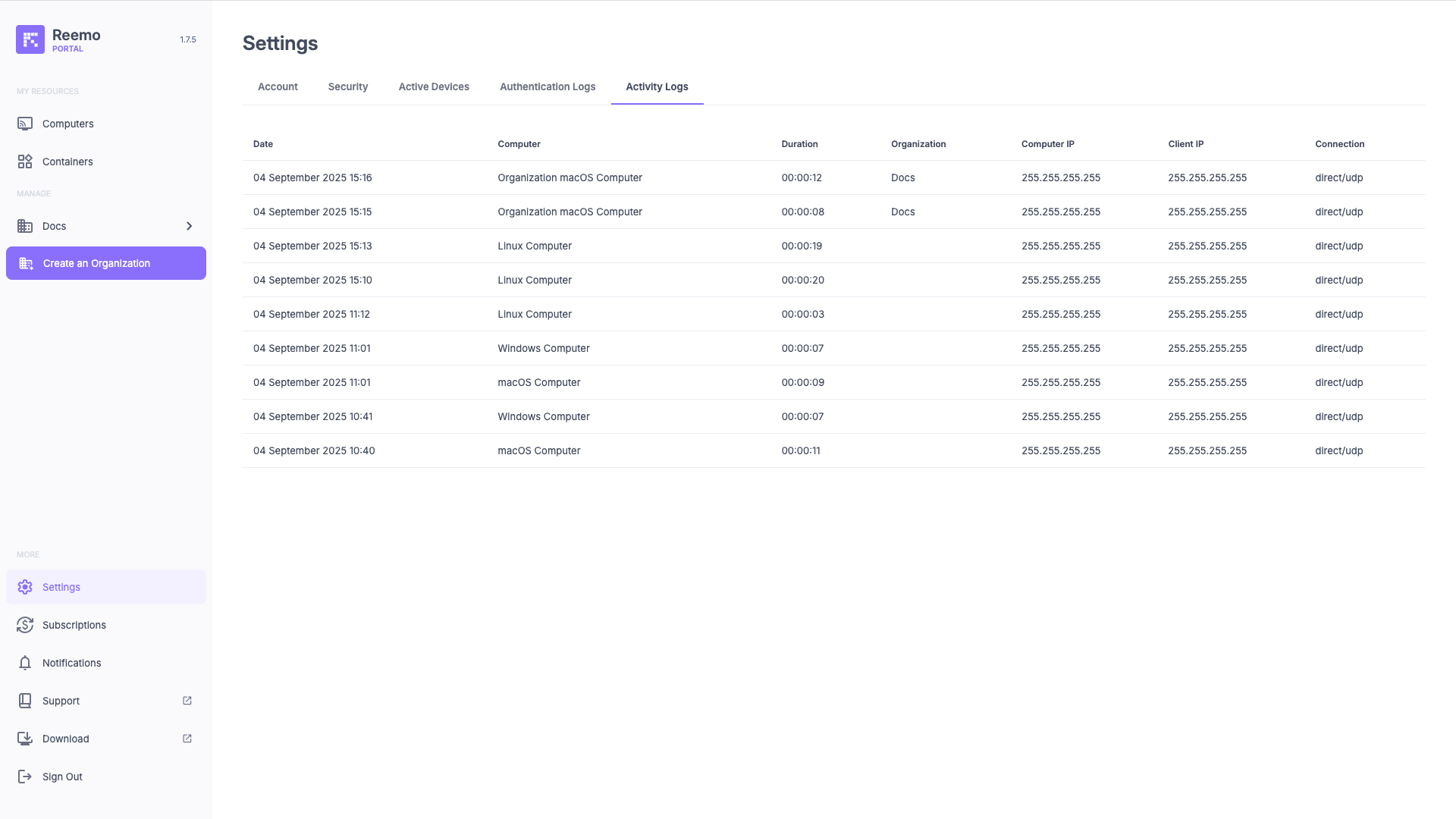Switch to the Account tab
The width and height of the screenshot is (1456, 819).
pyautogui.click(x=278, y=86)
